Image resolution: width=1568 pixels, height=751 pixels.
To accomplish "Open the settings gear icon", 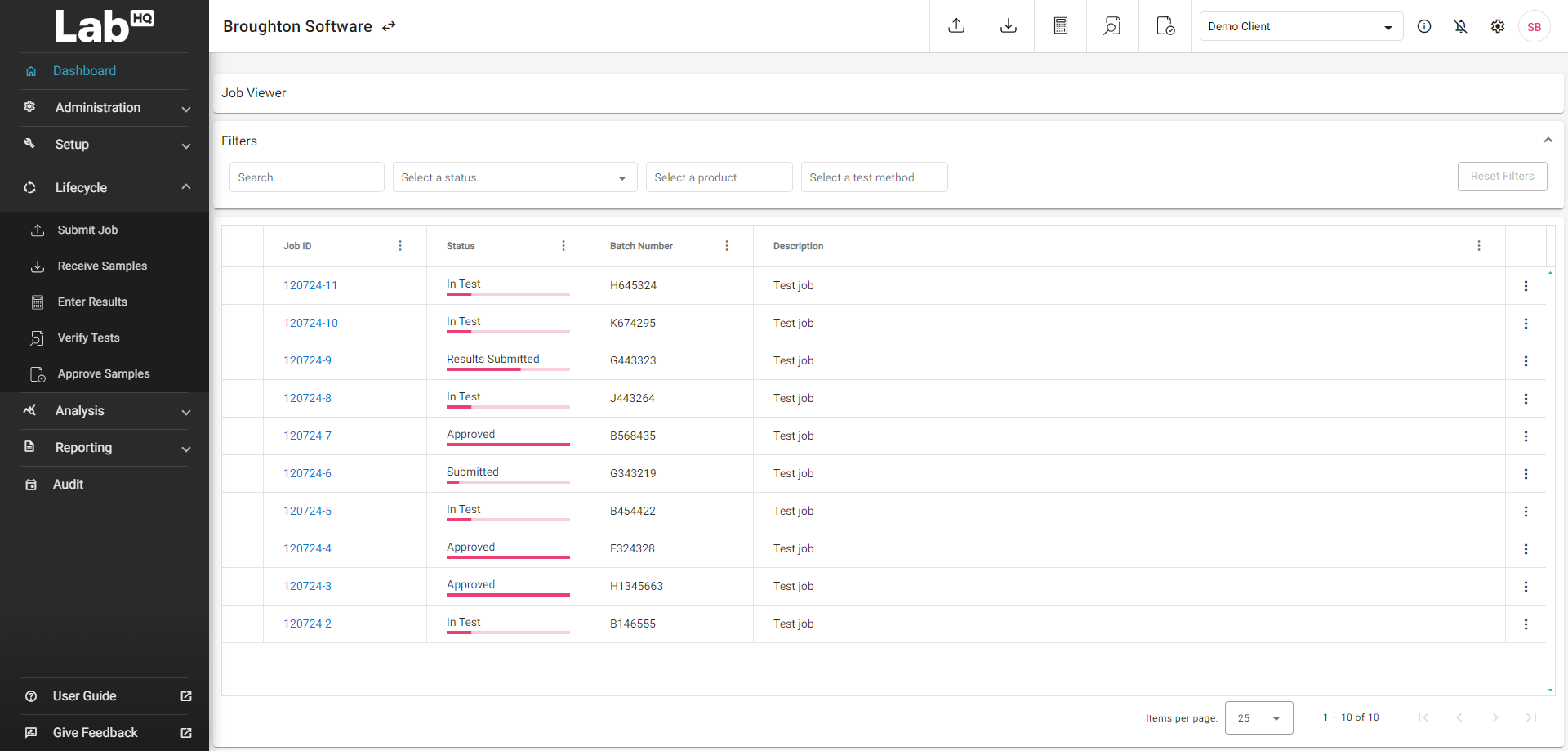I will click(1498, 26).
